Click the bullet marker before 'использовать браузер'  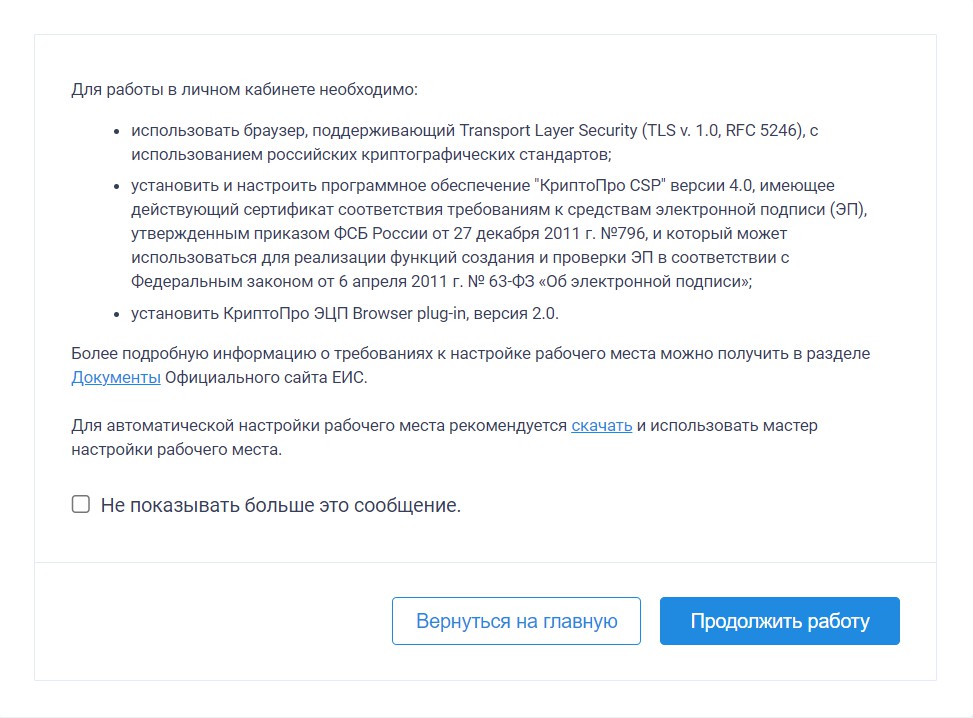116,132
